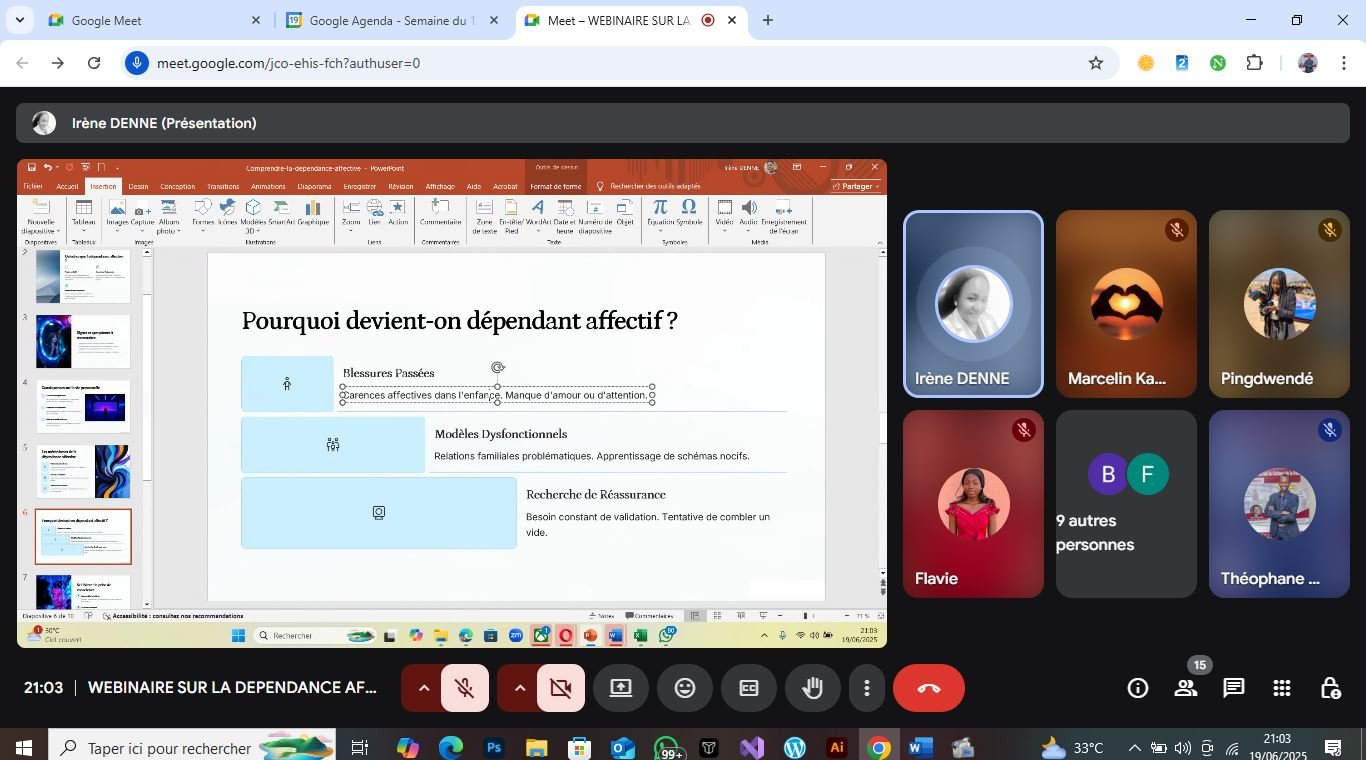
Task: Click the raise hand icon
Action: click(x=812, y=688)
